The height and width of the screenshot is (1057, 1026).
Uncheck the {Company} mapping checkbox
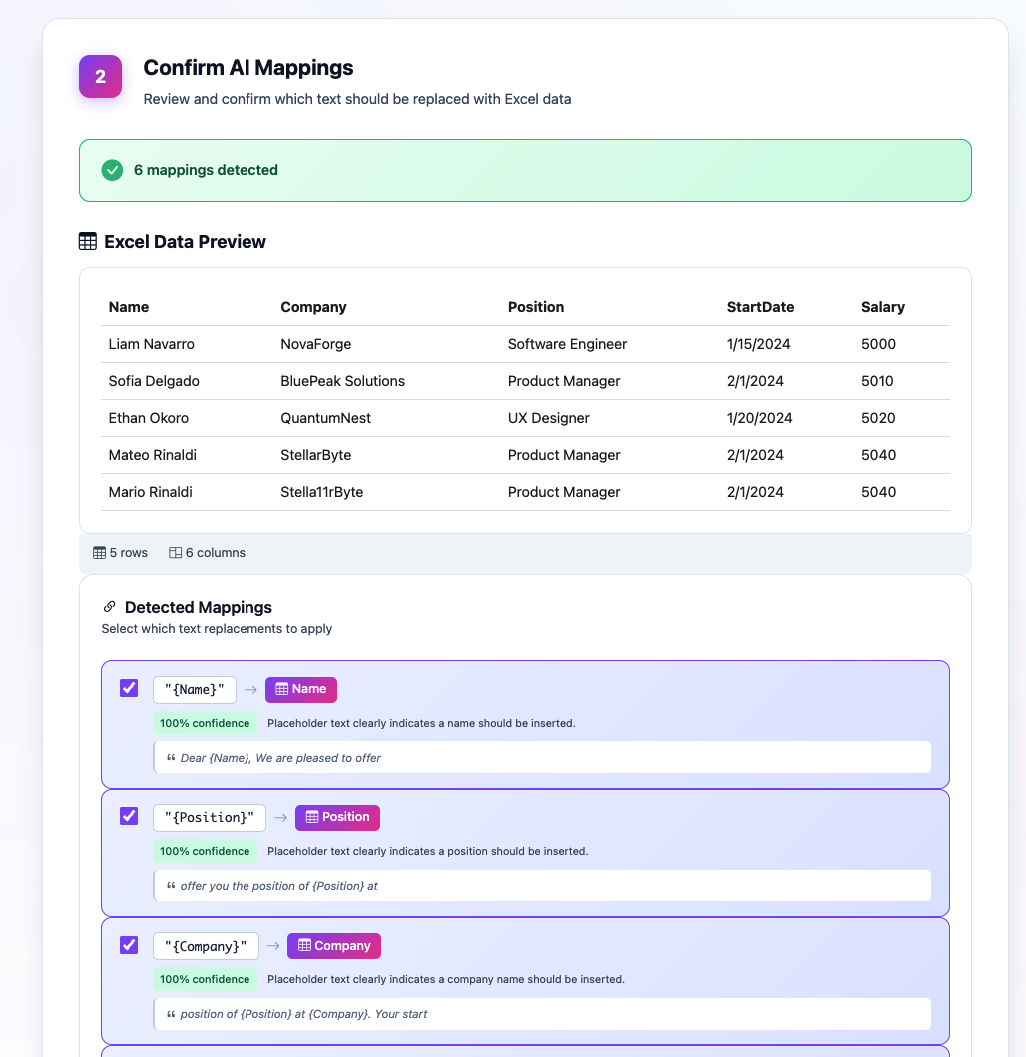(128, 944)
